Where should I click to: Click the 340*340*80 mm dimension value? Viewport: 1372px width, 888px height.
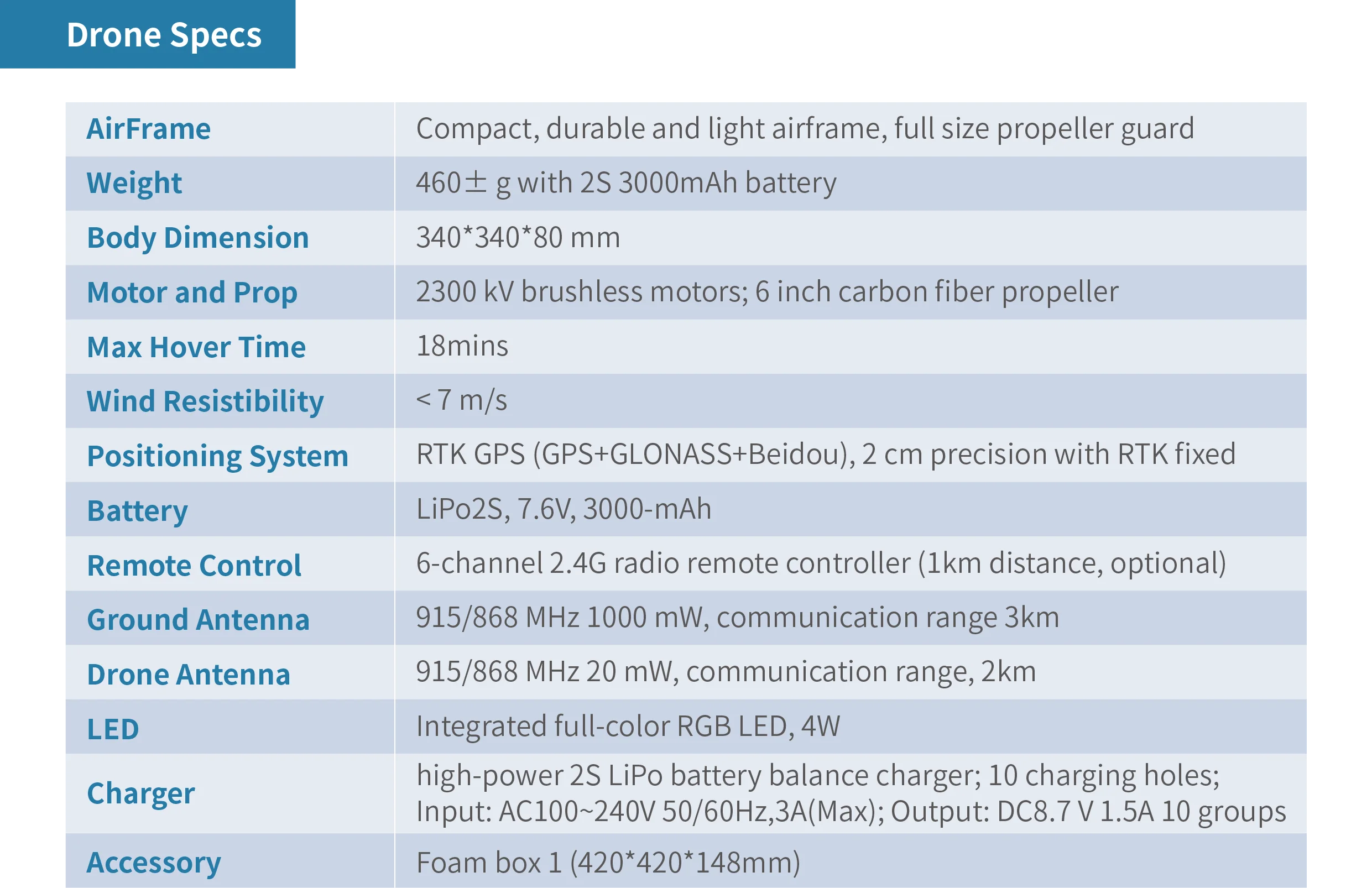pos(518,237)
